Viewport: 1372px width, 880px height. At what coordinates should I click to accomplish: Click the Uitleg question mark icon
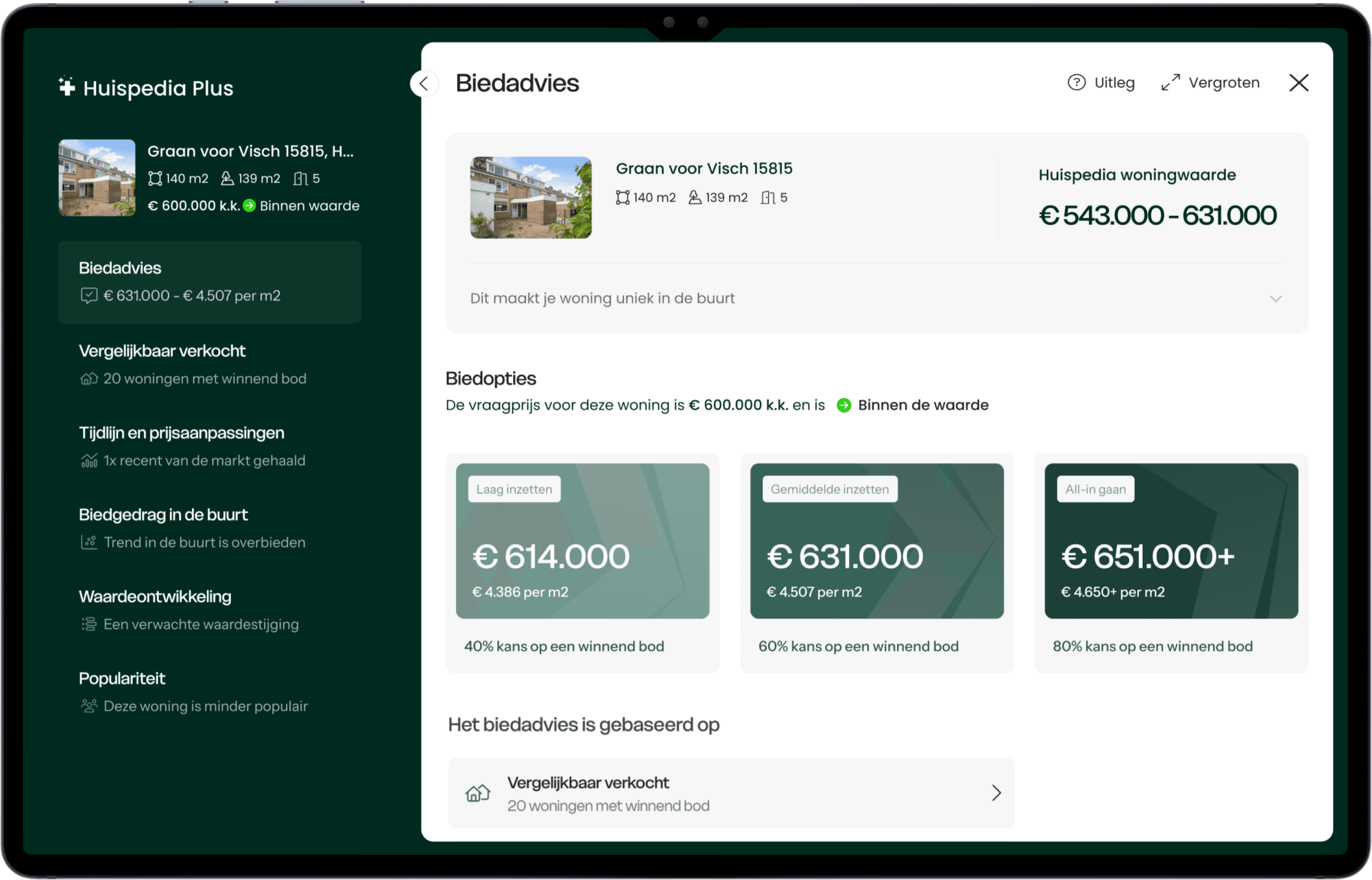pyautogui.click(x=1076, y=83)
